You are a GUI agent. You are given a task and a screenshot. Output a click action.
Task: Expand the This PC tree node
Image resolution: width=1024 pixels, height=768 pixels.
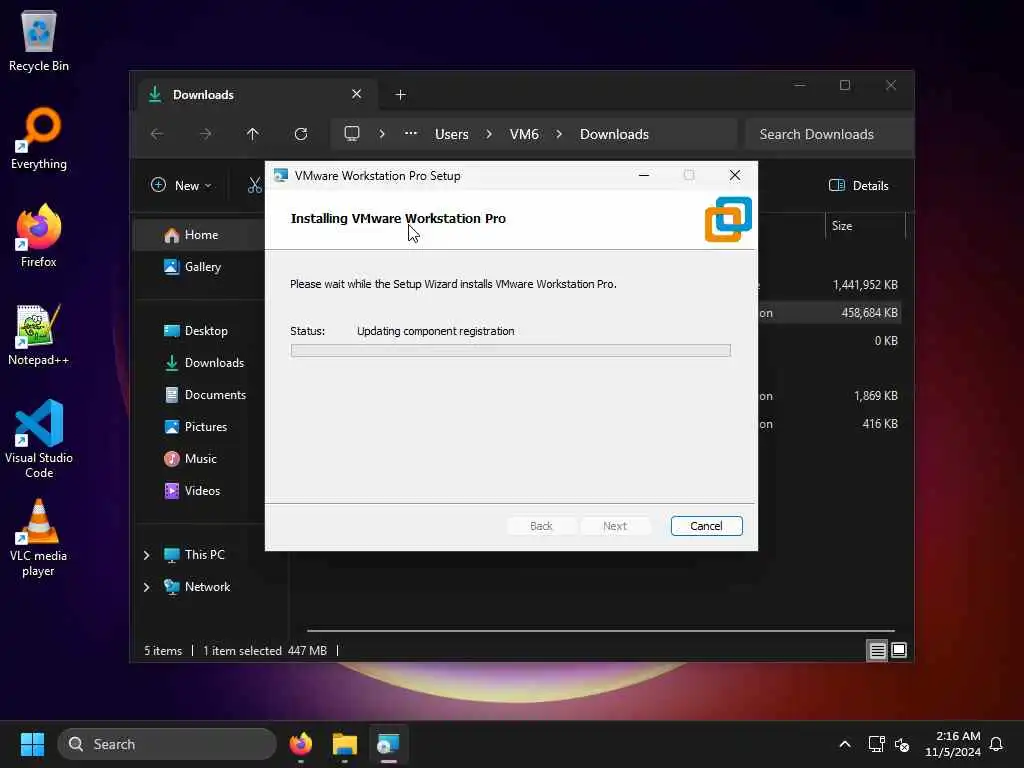(x=146, y=555)
